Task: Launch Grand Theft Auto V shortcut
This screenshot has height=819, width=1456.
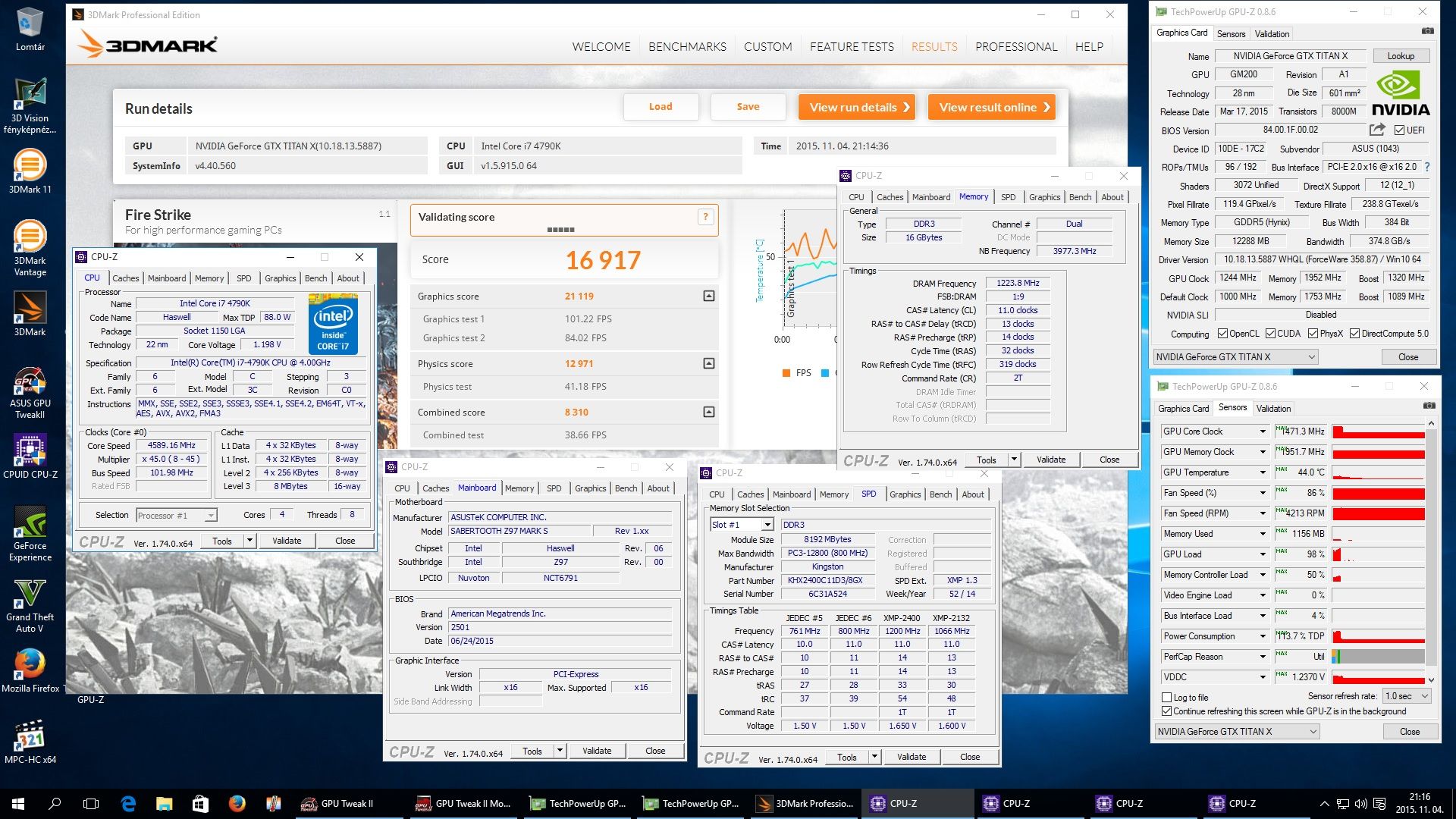Action: 30,605
